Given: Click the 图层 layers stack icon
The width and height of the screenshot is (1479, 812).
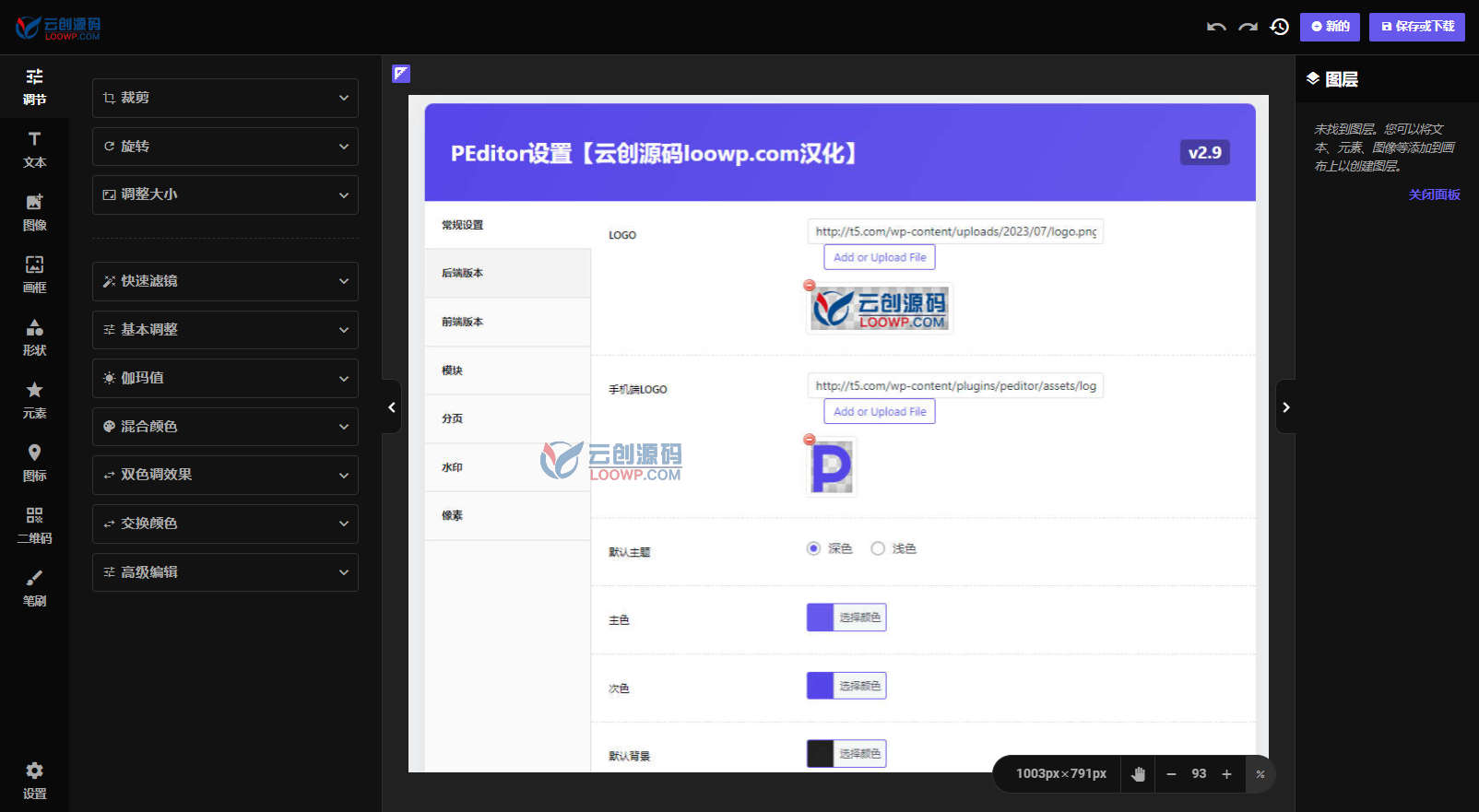Looking at the screenshot, I should [x=1313, y=79].
